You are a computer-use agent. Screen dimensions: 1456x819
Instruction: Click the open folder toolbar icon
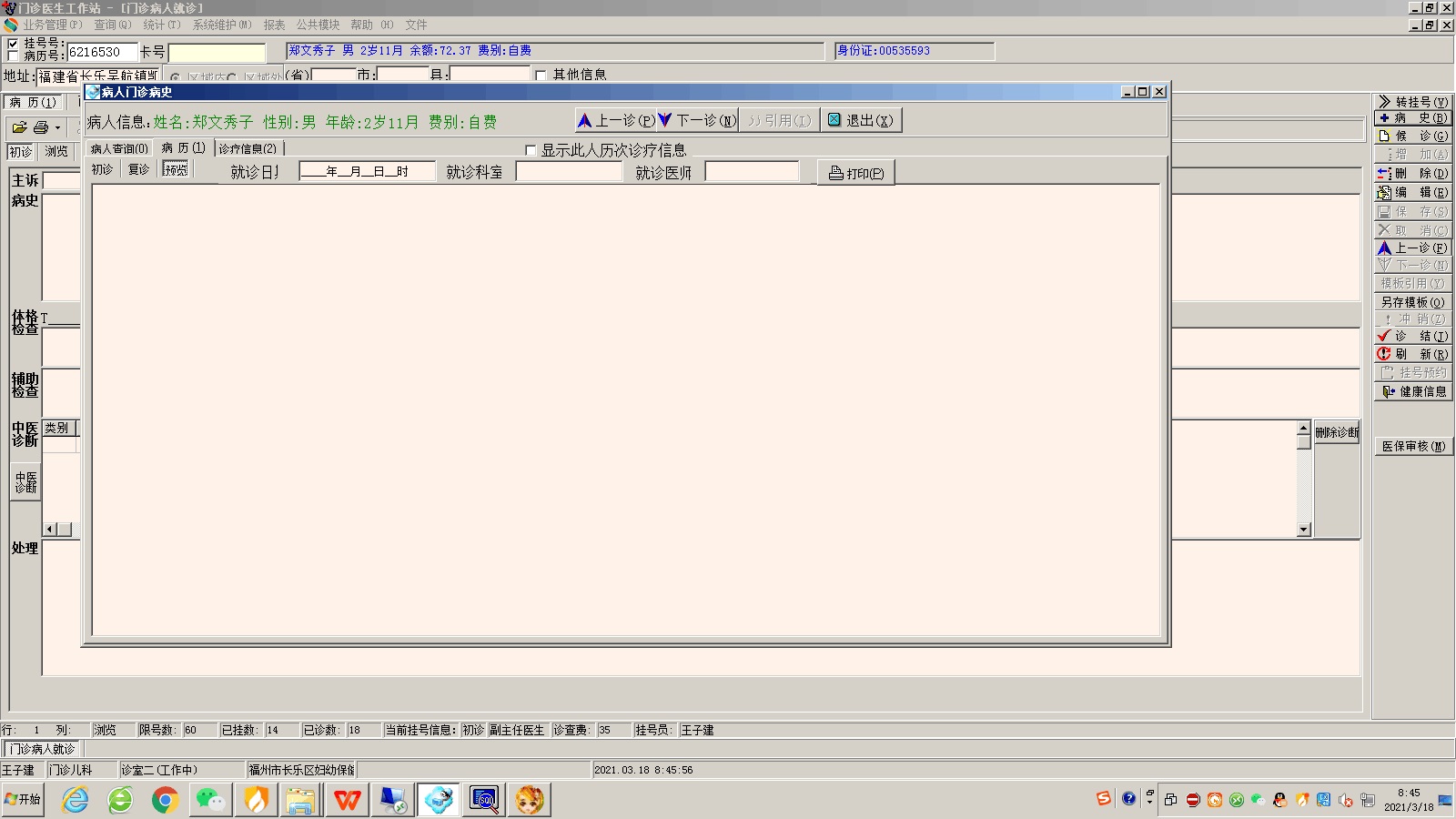(19, 127)
